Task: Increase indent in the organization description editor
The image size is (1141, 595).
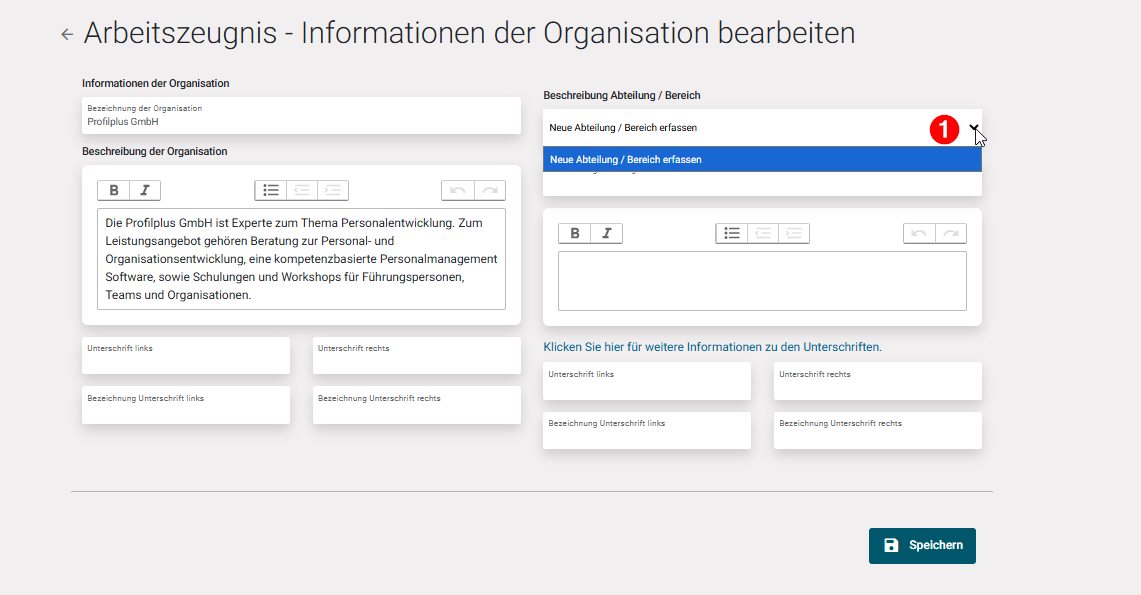Action: pos(332,190)
